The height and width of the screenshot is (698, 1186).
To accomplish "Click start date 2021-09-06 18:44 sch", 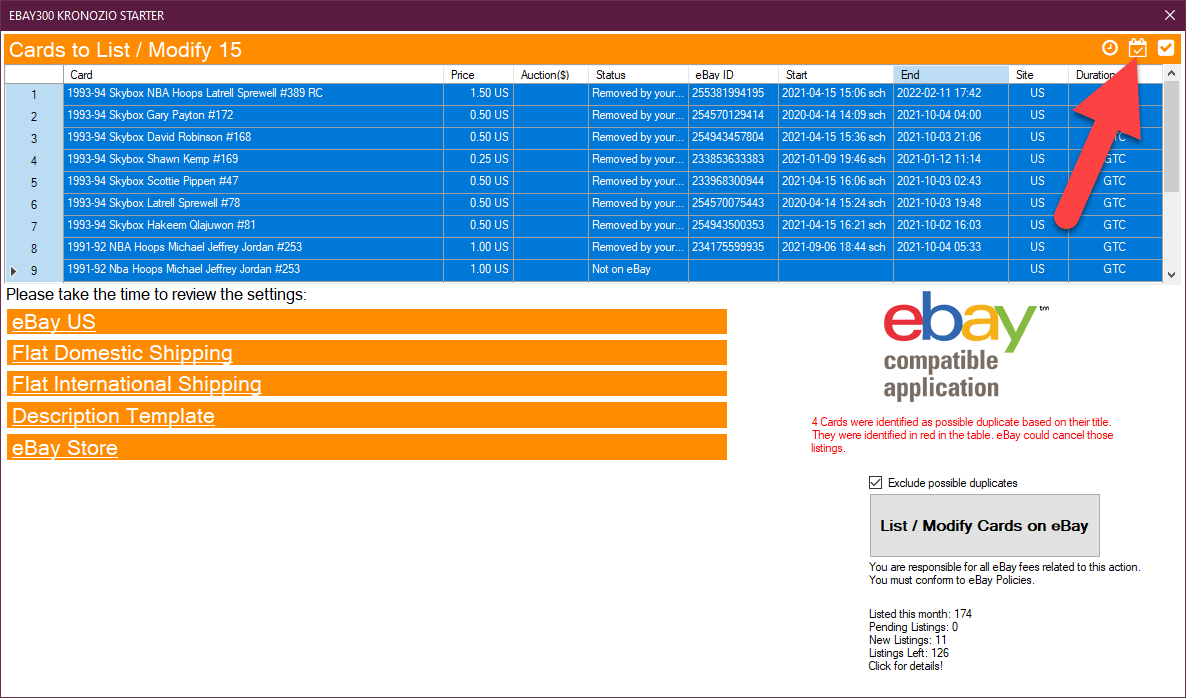I will click(x=836, y=247).
